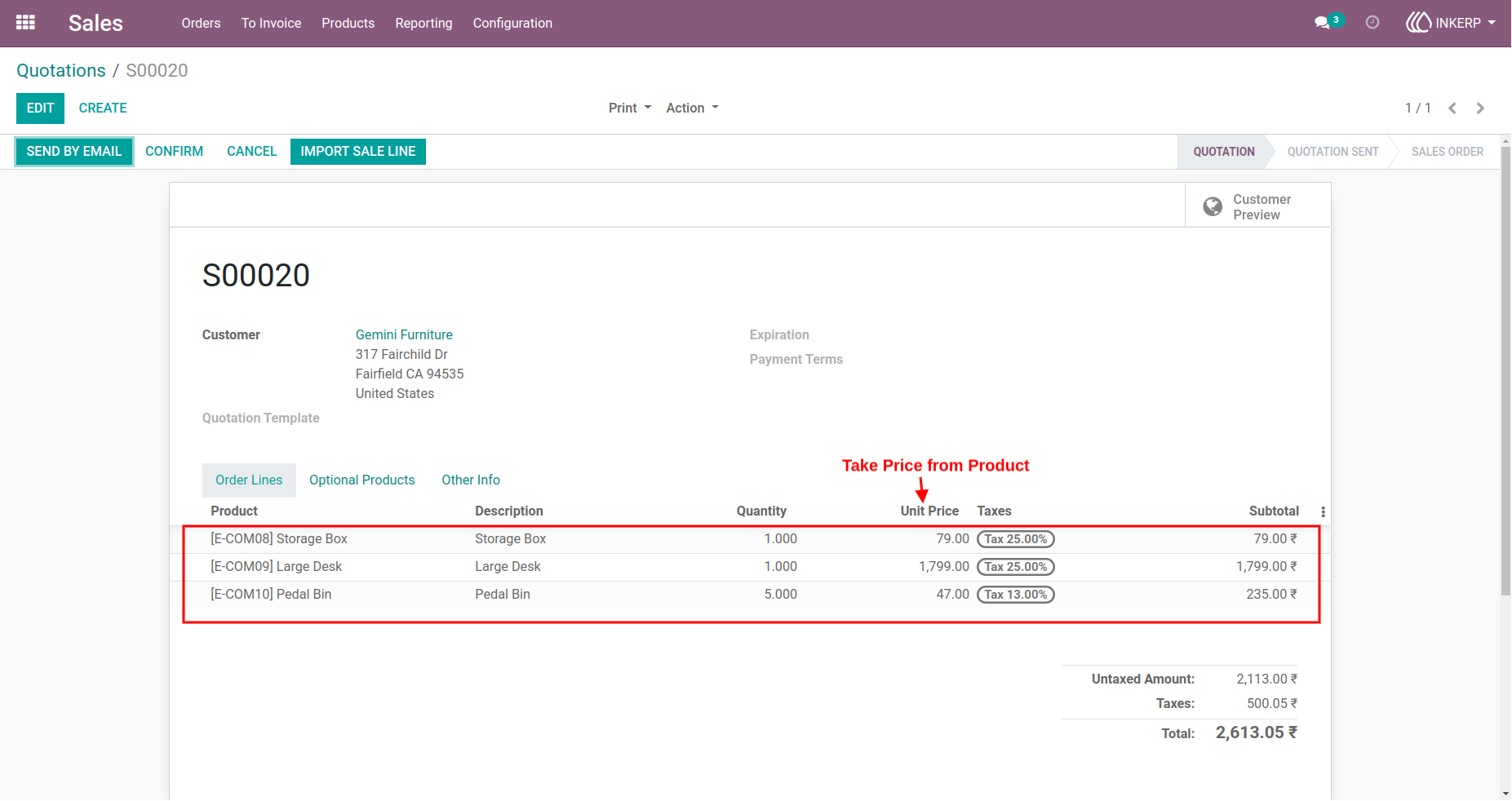
Task: Open the Configuration menu
Action: 512,23
